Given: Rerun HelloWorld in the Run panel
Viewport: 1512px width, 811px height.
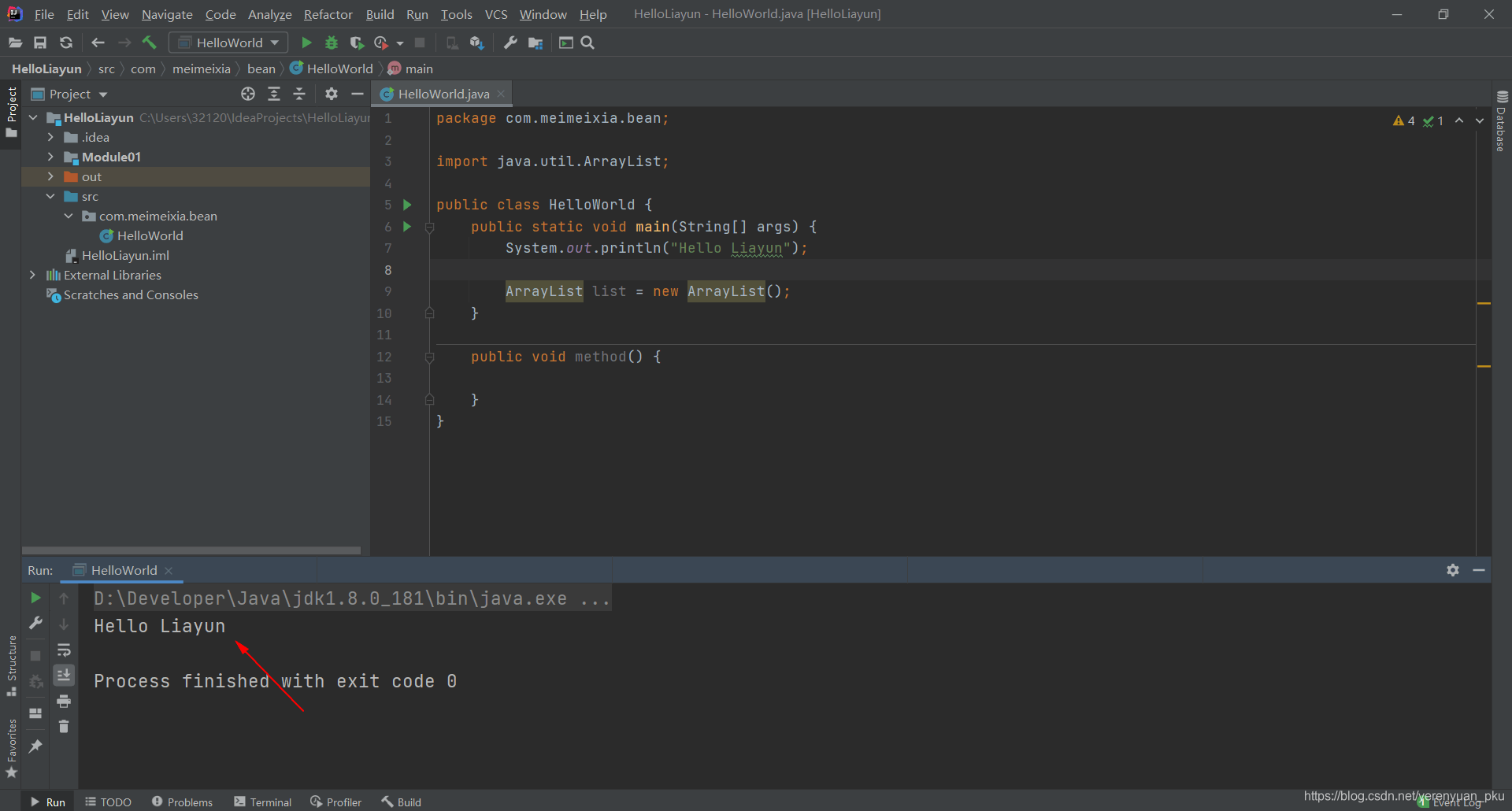Looking at the screenshot, I should pyautogui.click(x=35, y=598).
